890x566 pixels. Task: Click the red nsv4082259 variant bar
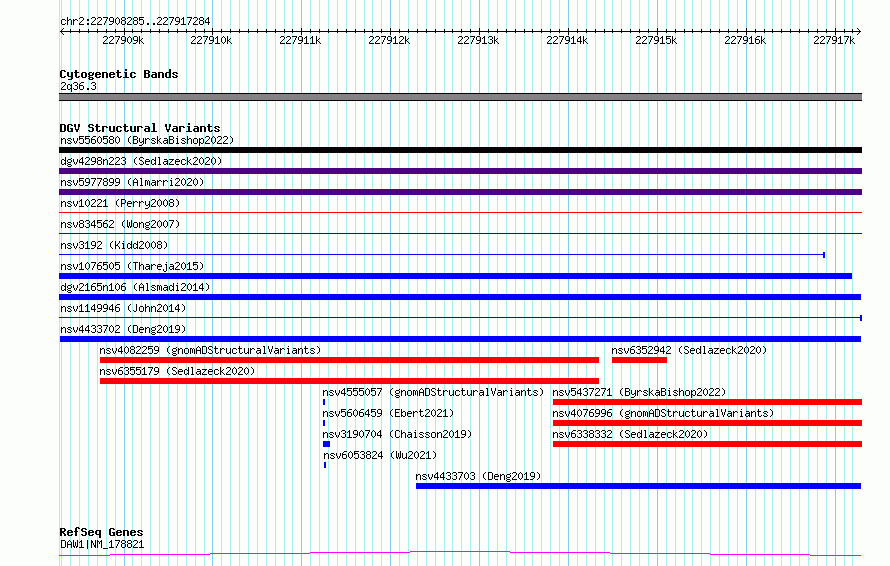(349, 360)
